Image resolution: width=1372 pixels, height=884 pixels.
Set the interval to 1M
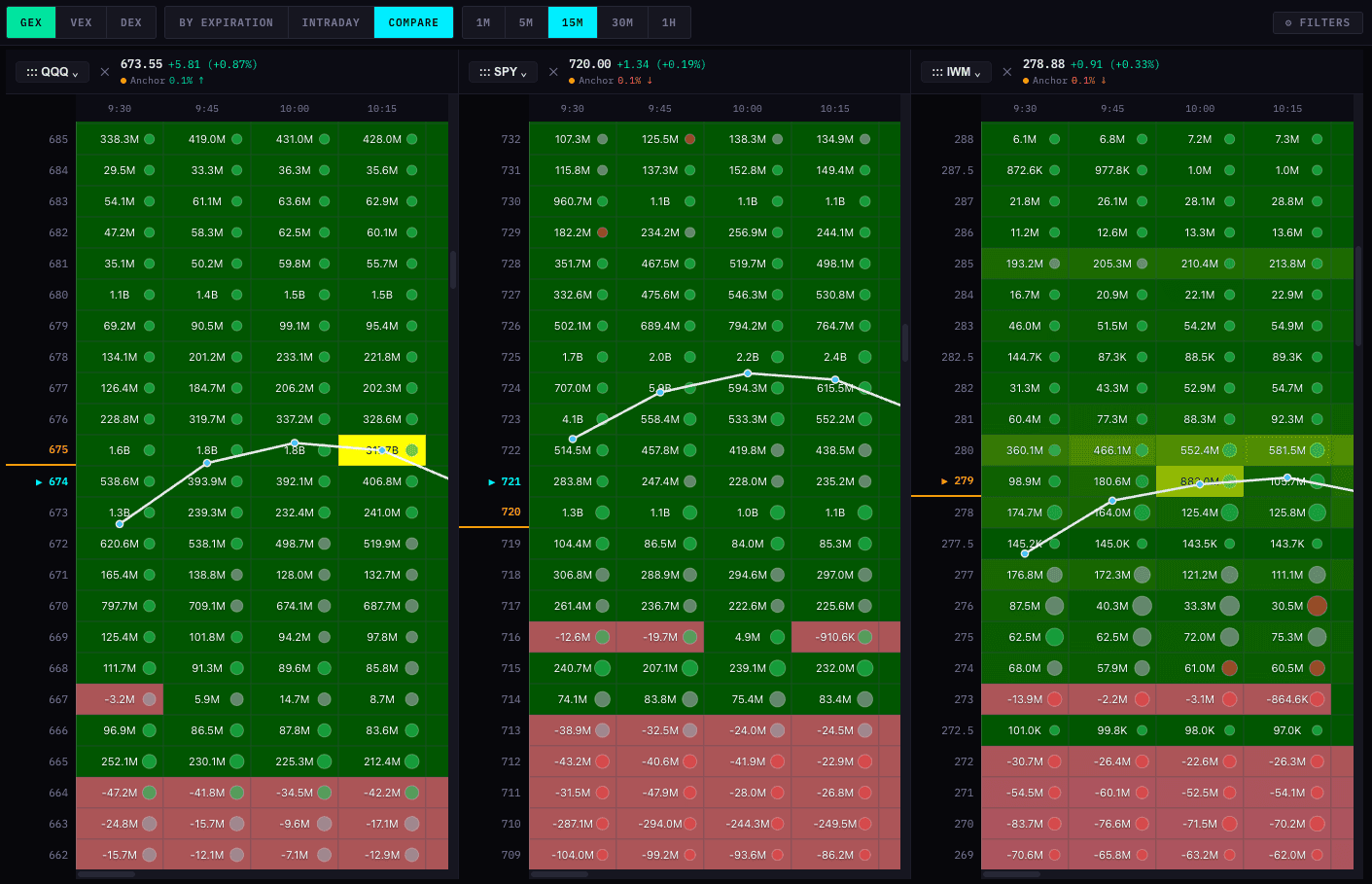coord(483,22)
